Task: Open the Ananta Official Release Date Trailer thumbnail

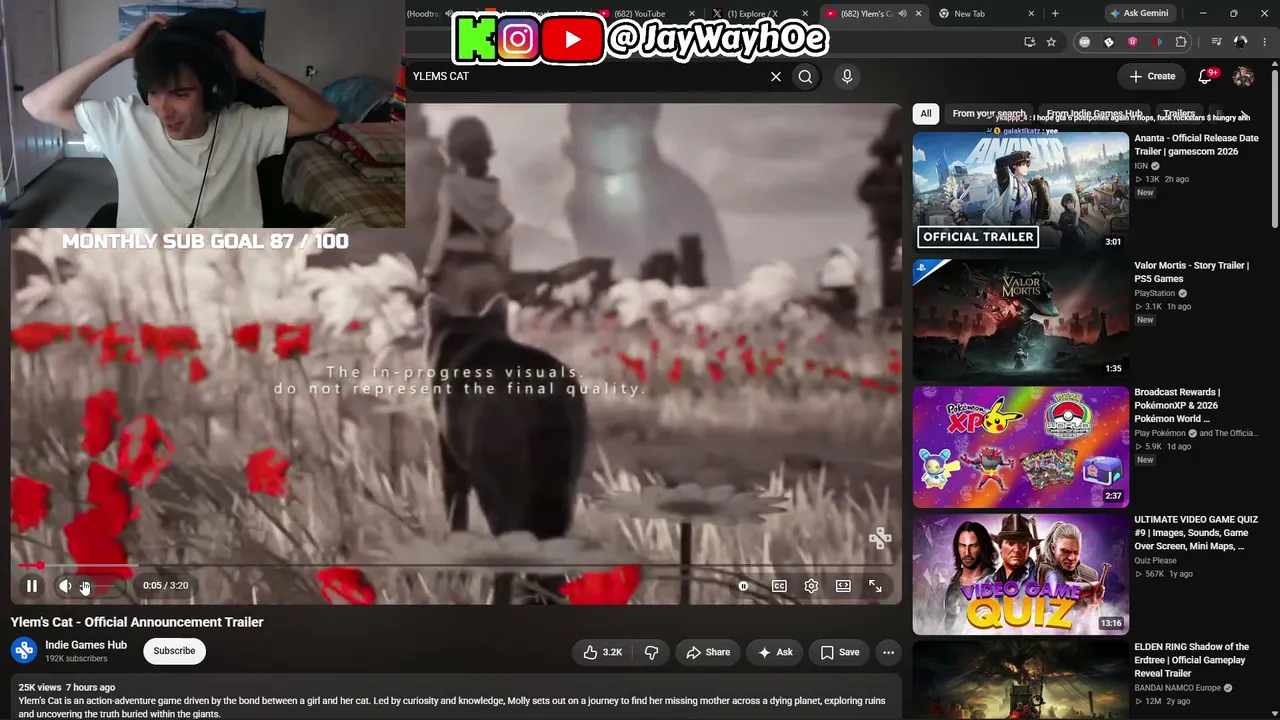Action: coord(1021,192)
